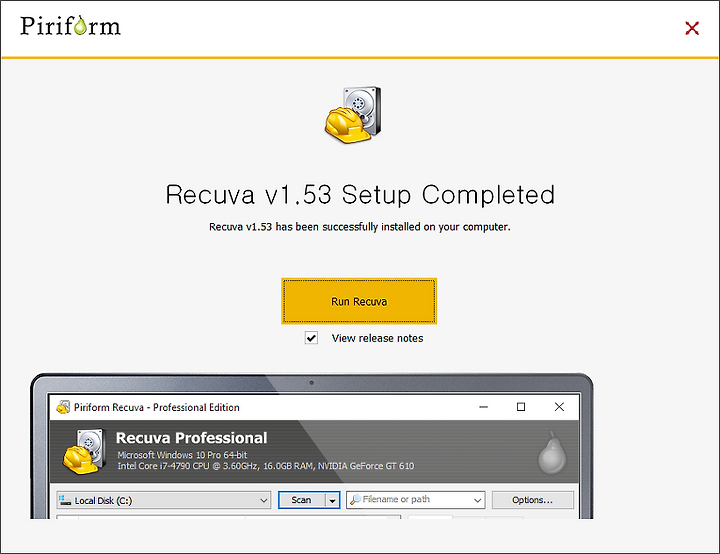Uncheck the View release notes checkbox

point(311,338)
